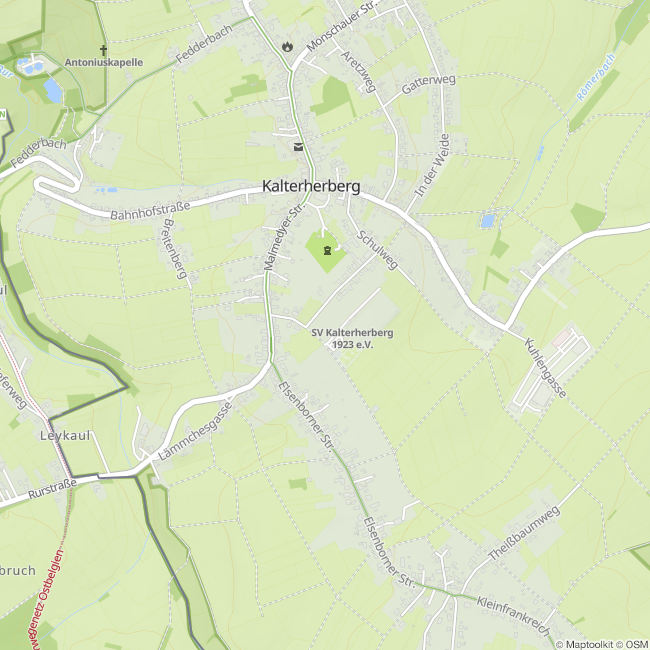
Task: Click the Römerbach stream label
Action: (596, 77)
